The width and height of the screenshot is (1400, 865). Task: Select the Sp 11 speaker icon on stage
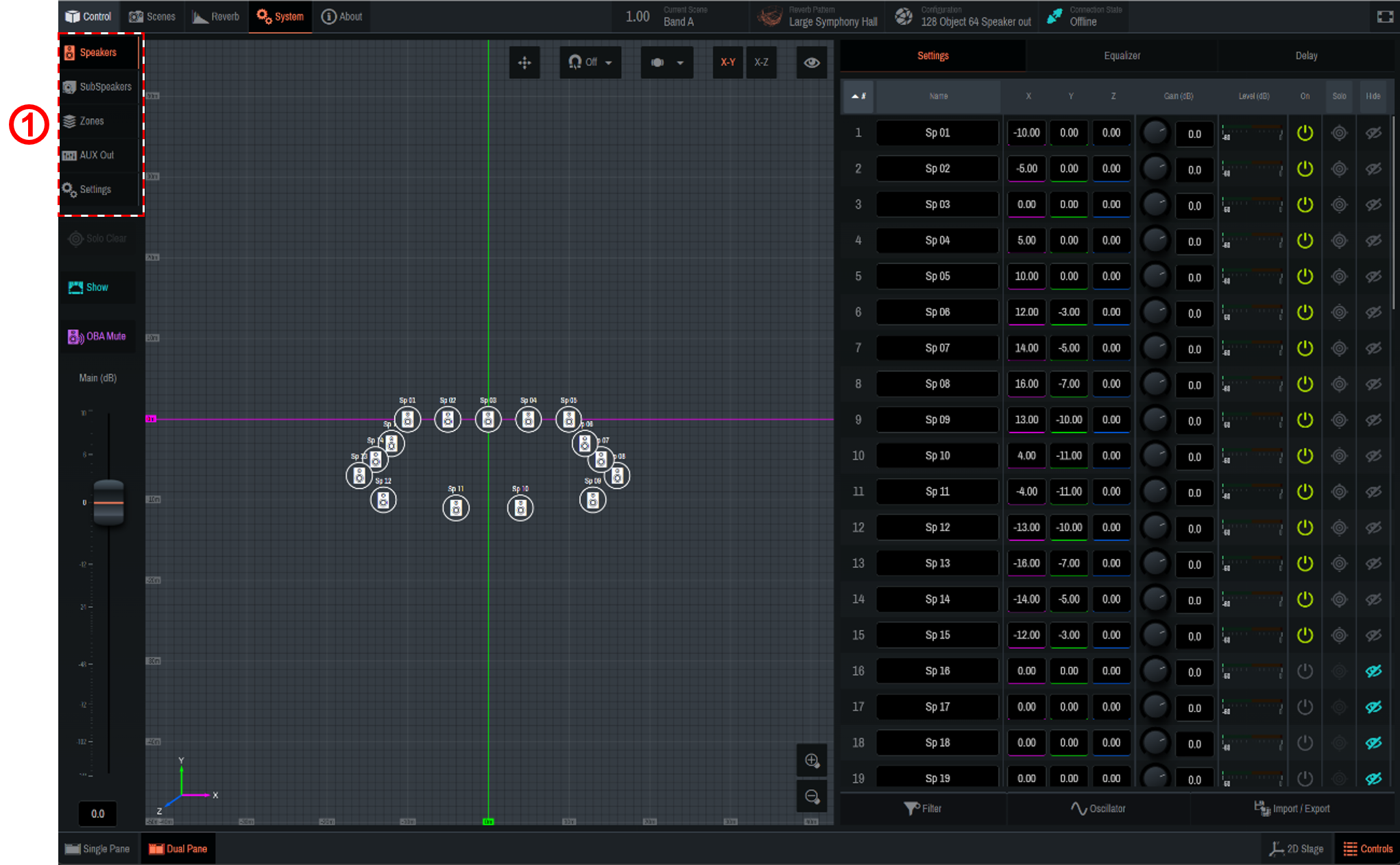coord(455,508)
